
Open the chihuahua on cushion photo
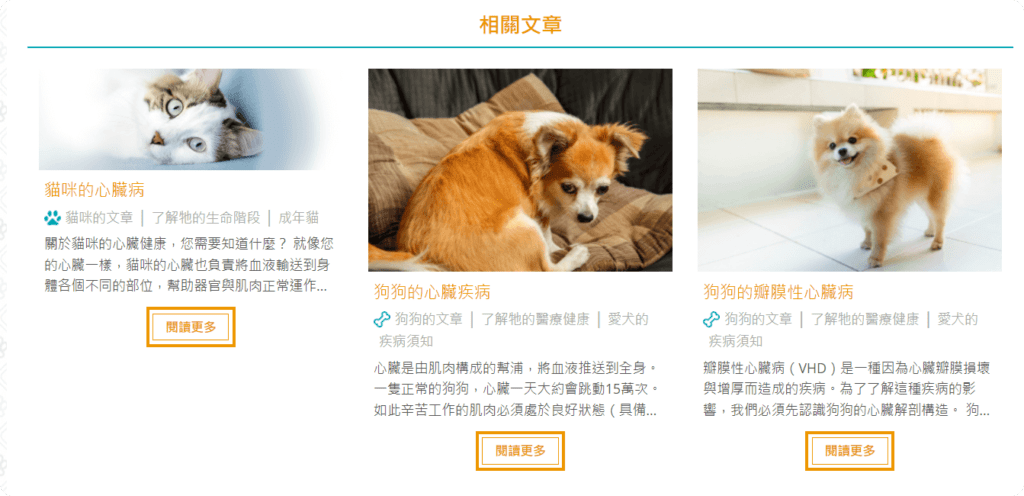click(520, 170)
